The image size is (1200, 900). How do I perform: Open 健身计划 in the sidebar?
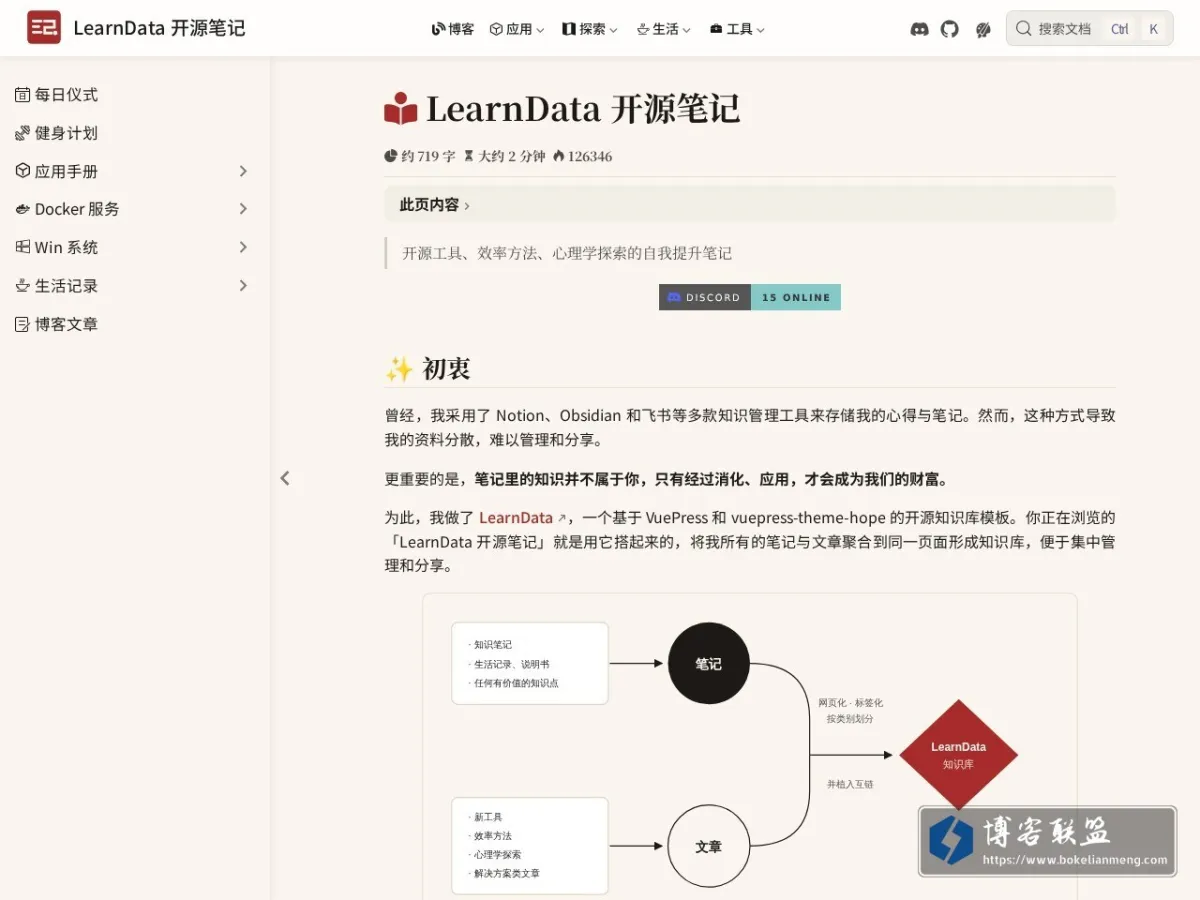(67, 133)
